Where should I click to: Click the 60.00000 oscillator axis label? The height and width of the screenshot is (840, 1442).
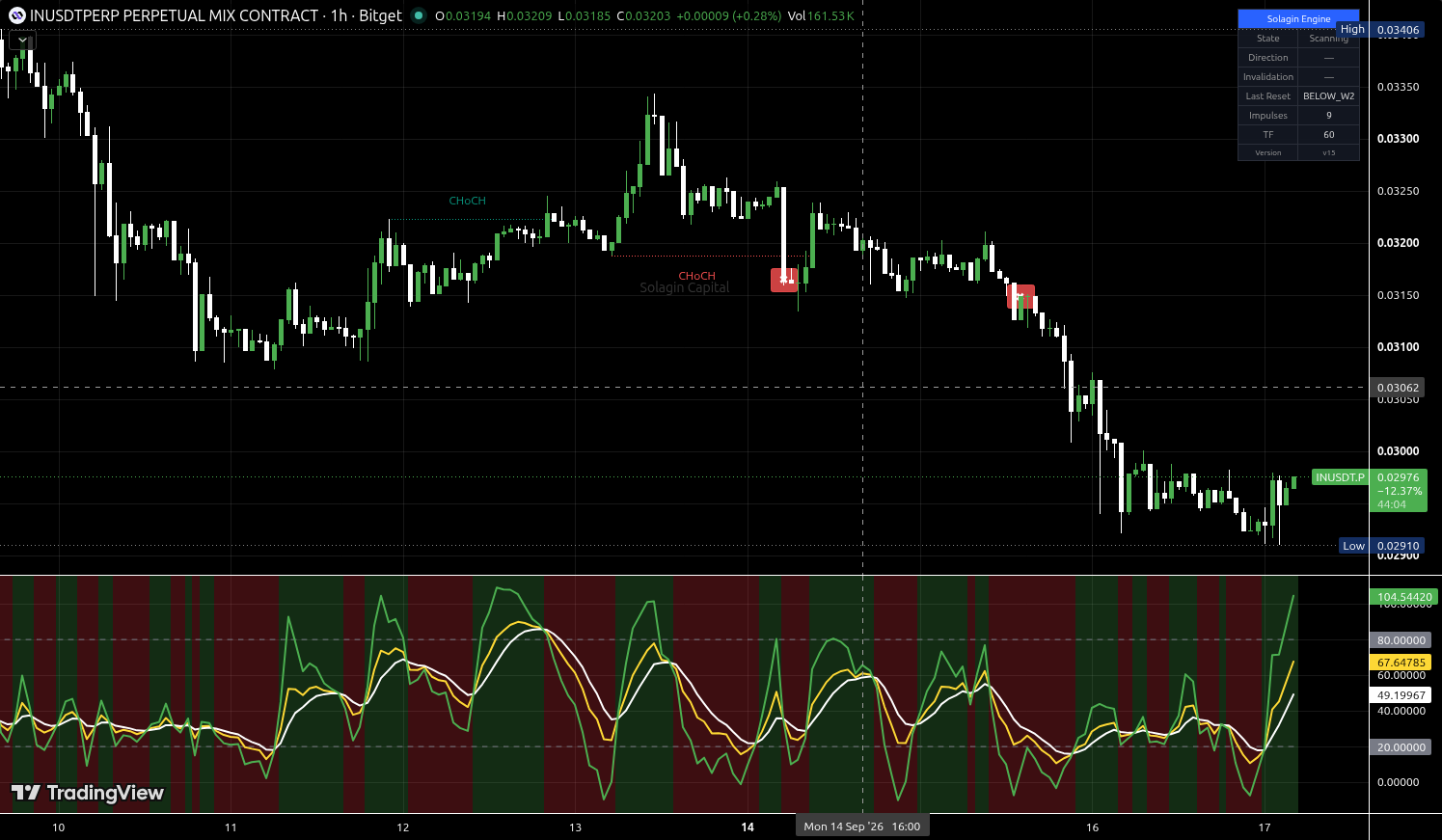1401,676
